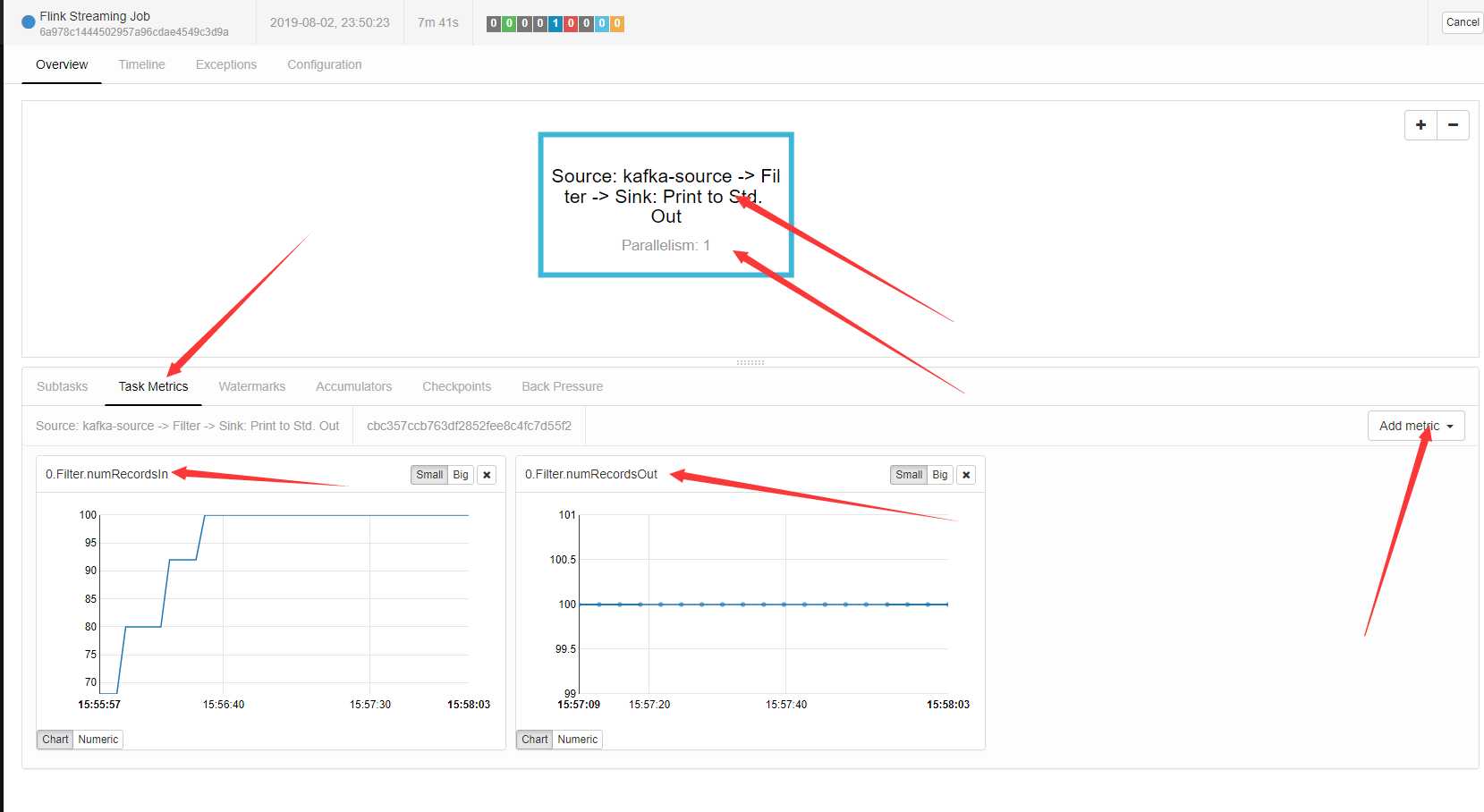
Task: Open the Exceptions tab
Action: click(x=226, y=64)
